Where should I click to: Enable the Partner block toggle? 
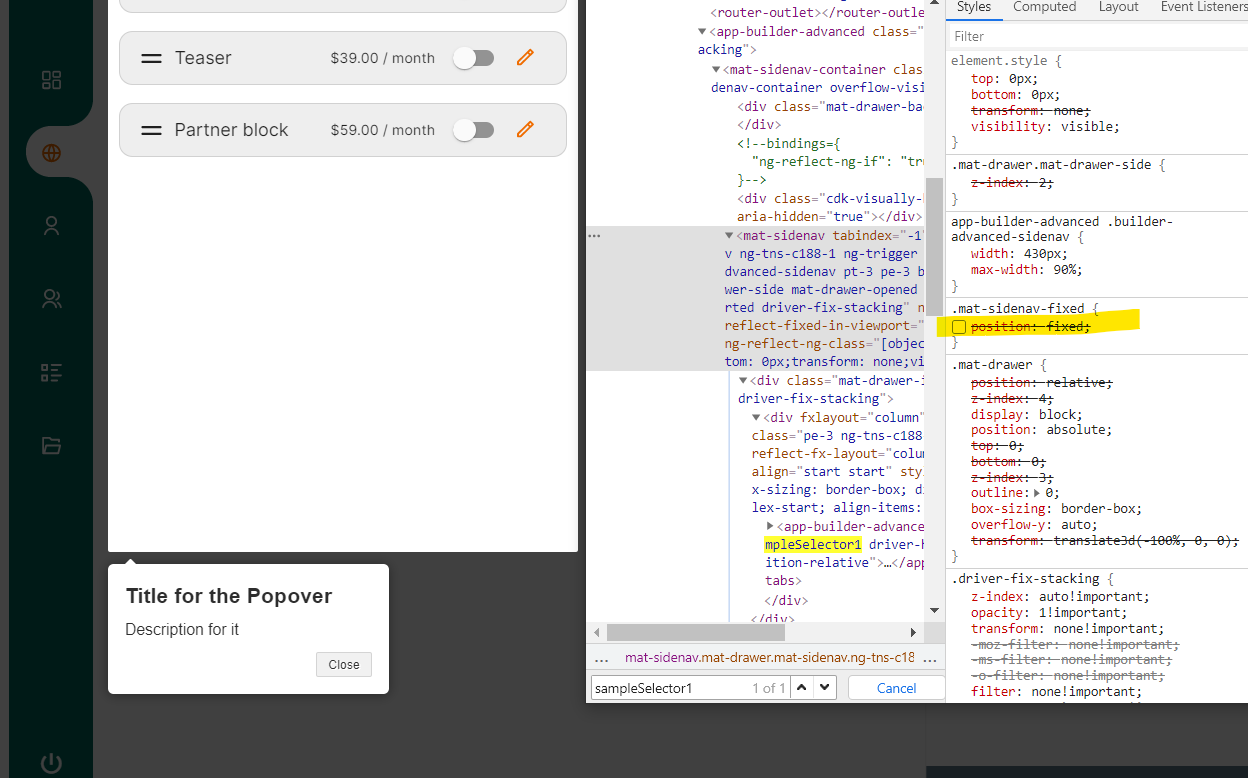(x=474, y=130)
